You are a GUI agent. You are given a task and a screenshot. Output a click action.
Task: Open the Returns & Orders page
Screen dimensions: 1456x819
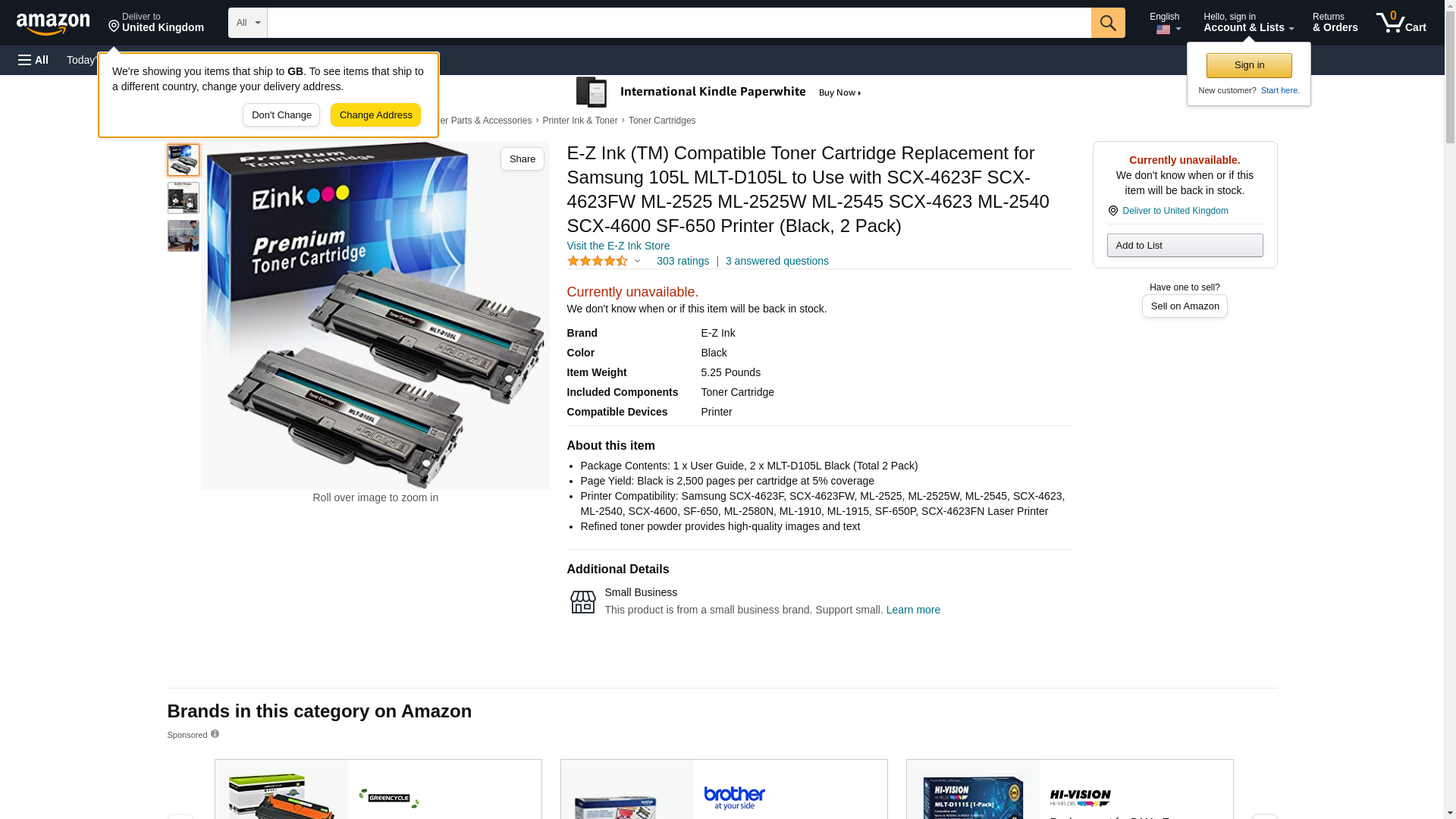click(1335, 22)
